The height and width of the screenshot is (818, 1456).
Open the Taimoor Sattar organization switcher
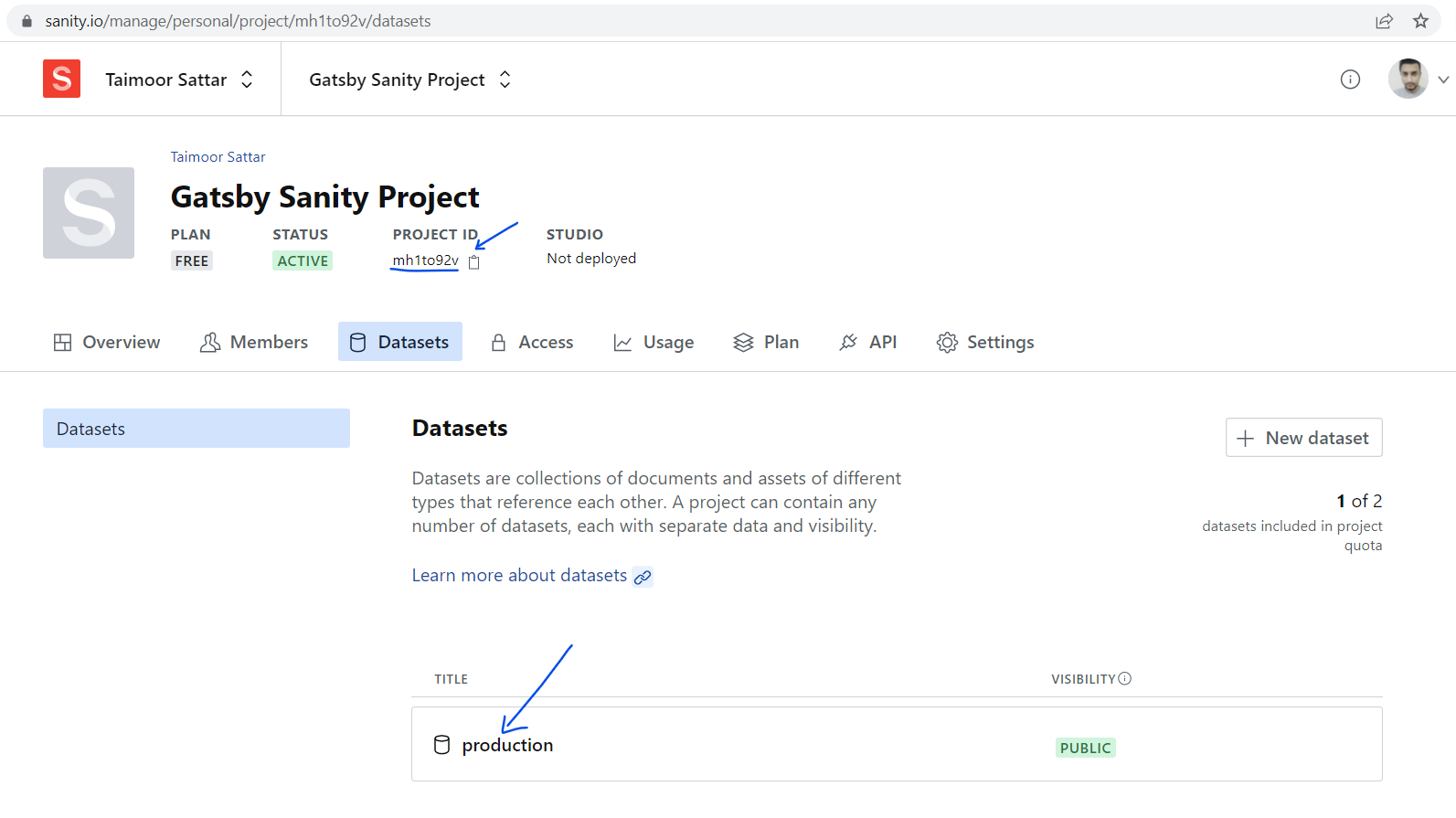pos(179,80)
